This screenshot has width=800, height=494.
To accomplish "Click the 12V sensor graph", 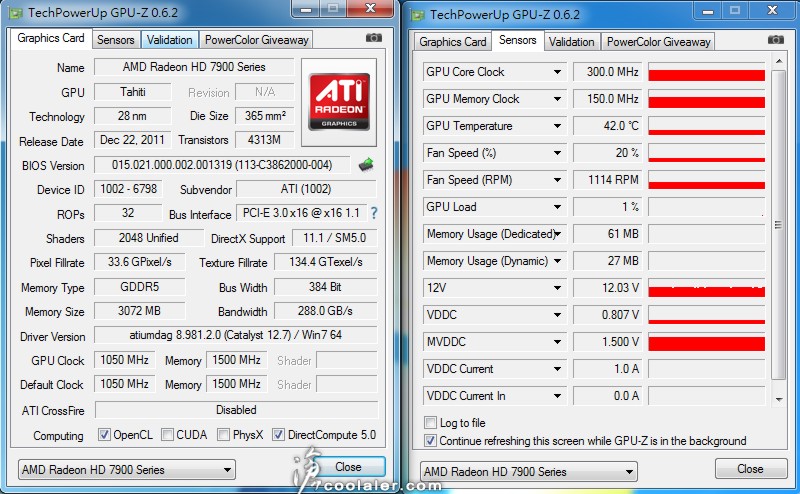I will tap(706, 288).
